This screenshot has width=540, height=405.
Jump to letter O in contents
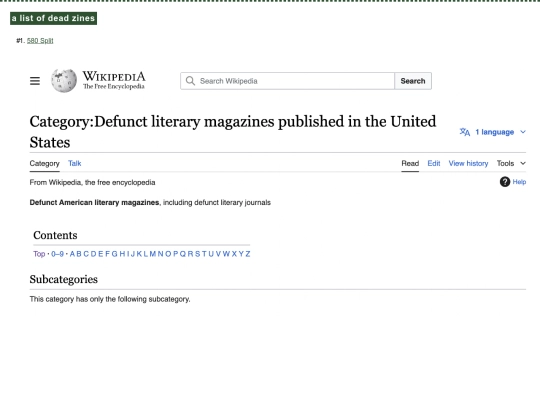coord(168,254)
